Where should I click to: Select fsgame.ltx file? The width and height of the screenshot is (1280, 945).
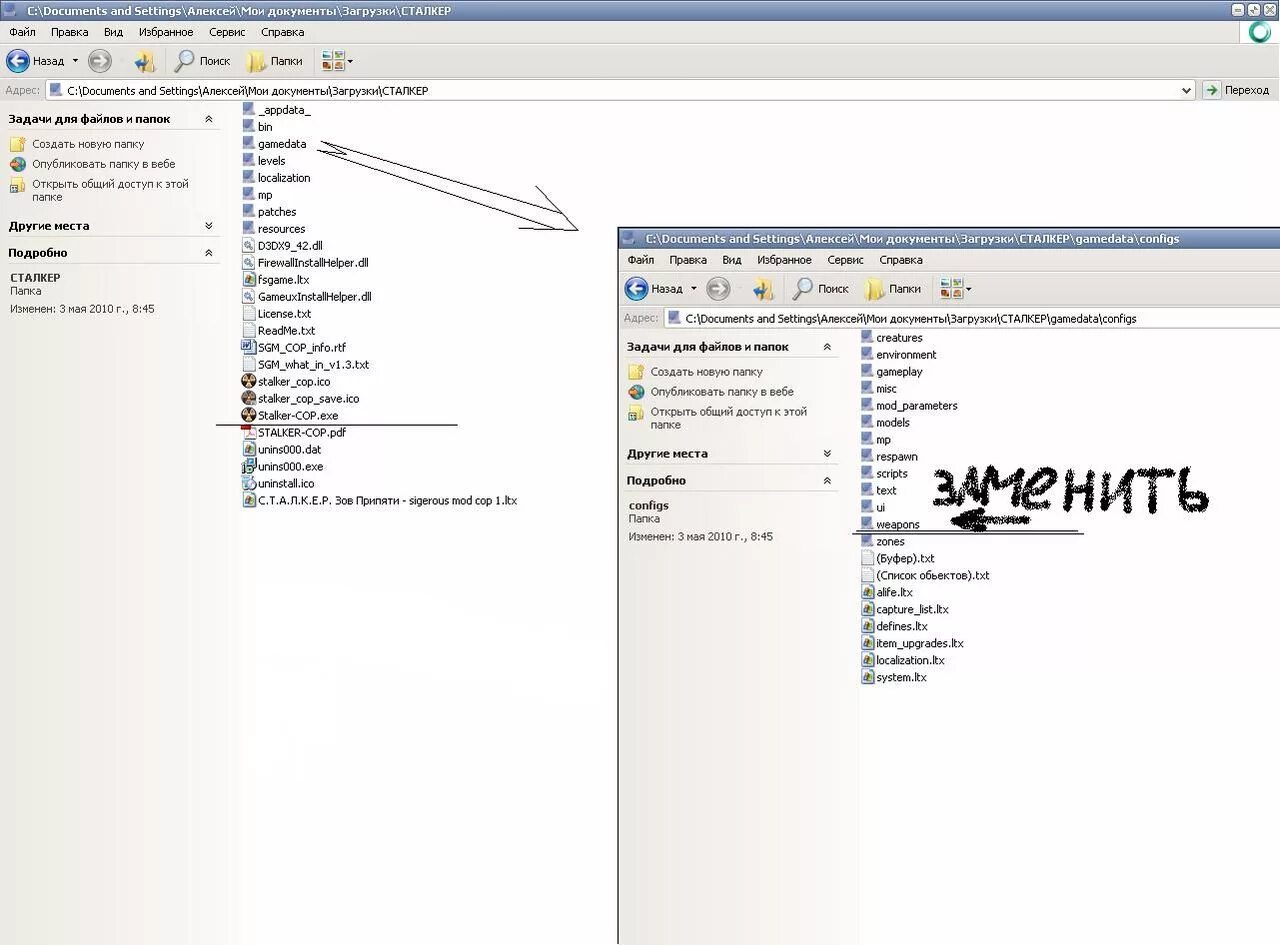276,280
